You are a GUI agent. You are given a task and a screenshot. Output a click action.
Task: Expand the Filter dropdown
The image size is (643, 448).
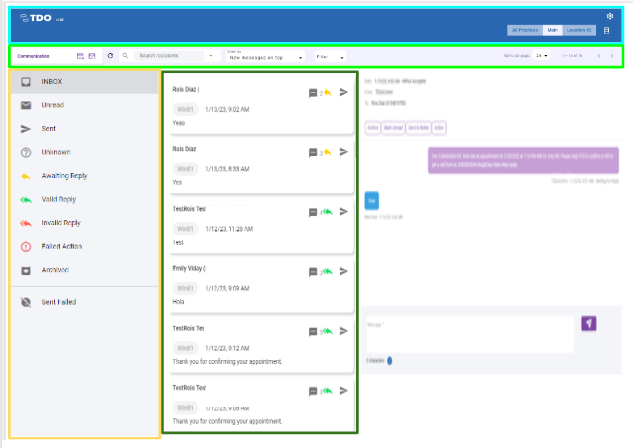coord(329,57)
